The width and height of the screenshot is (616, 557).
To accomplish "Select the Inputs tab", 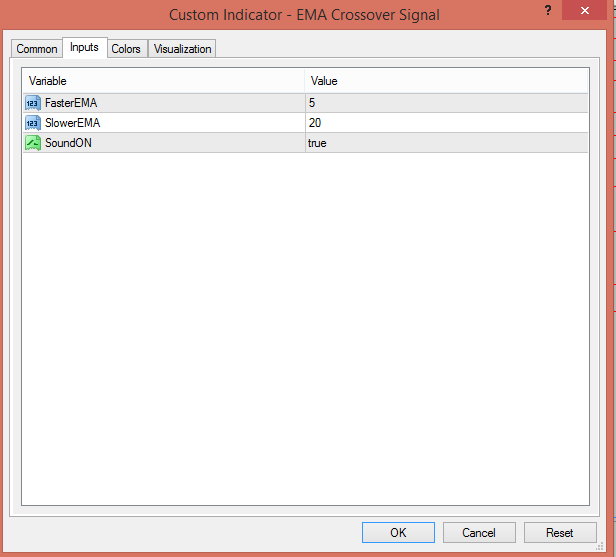I will (84, 48).
